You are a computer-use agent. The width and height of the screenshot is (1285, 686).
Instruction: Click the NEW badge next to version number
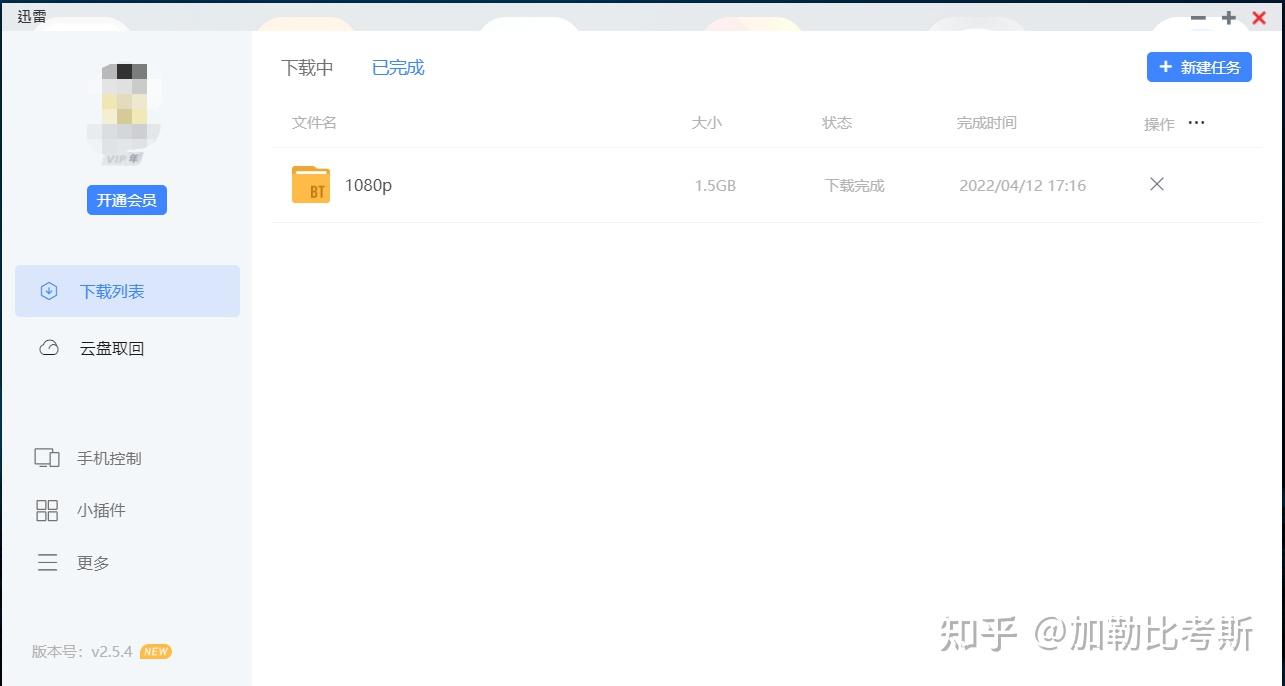(155, 651)
